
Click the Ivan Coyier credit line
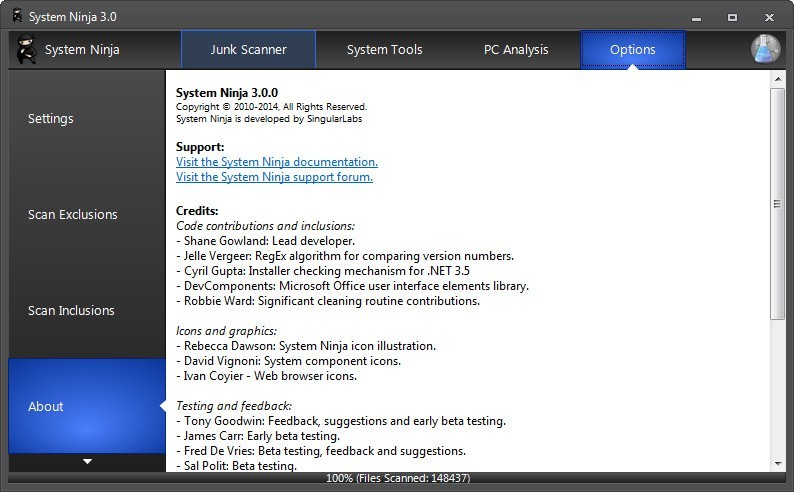point(266,376)
